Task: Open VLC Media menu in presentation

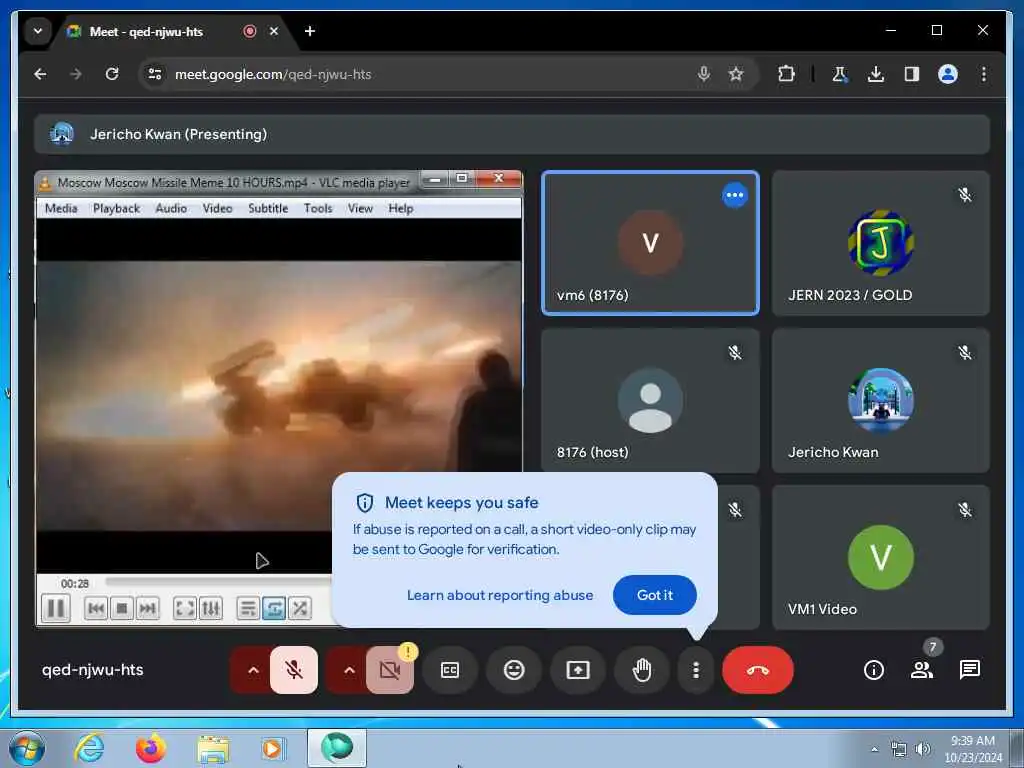Action: (x=61, y=208)
